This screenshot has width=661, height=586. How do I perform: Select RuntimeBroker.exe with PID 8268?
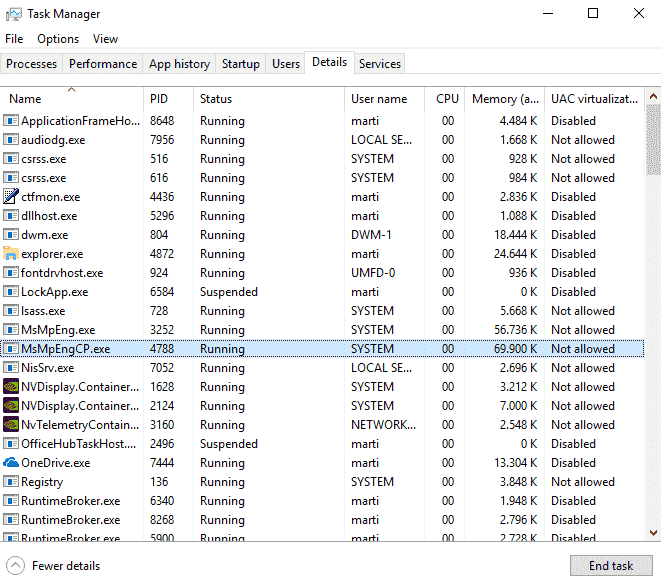(322, 519)
